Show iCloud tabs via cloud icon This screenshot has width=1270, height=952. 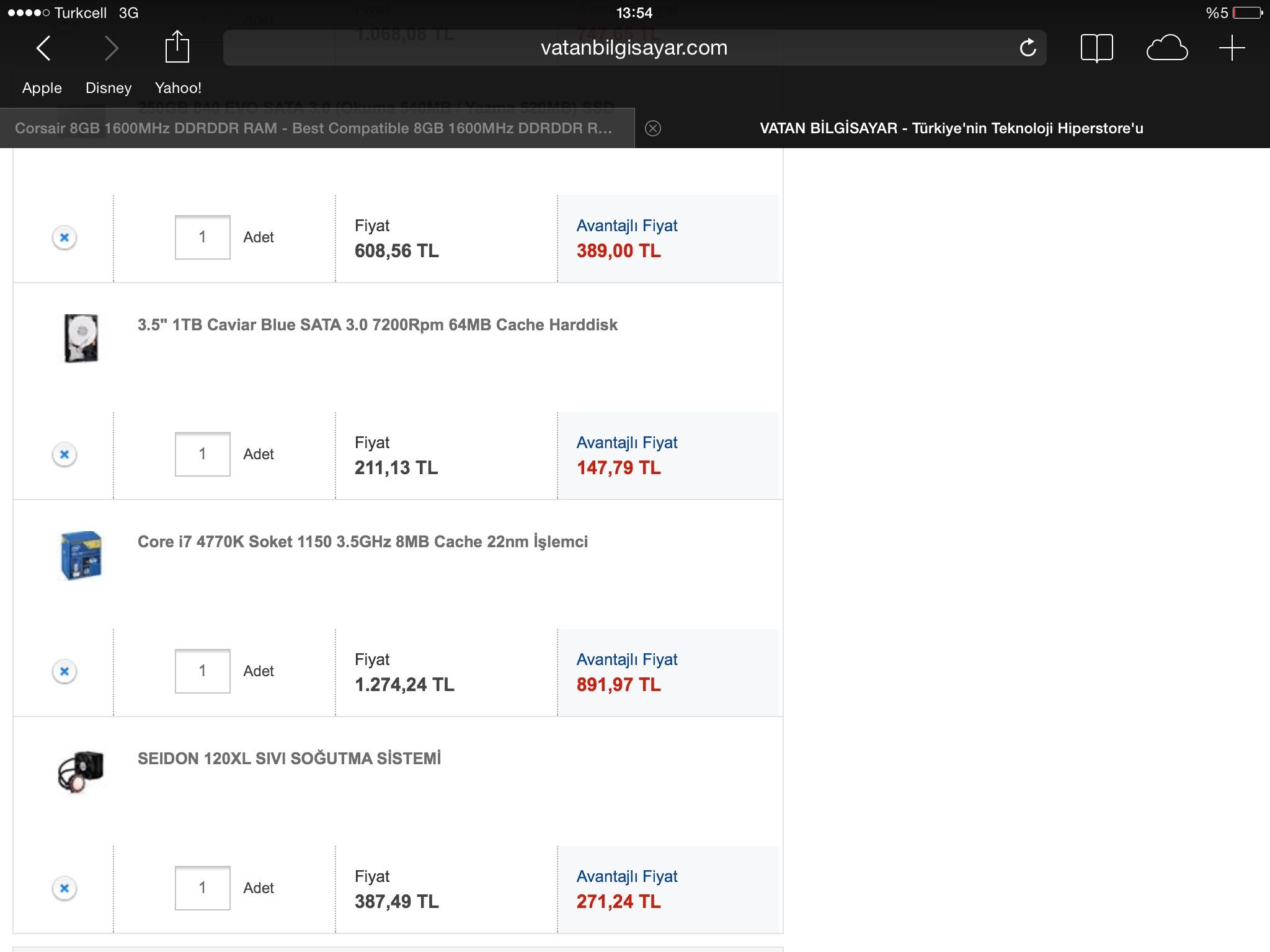[1166, 48]
